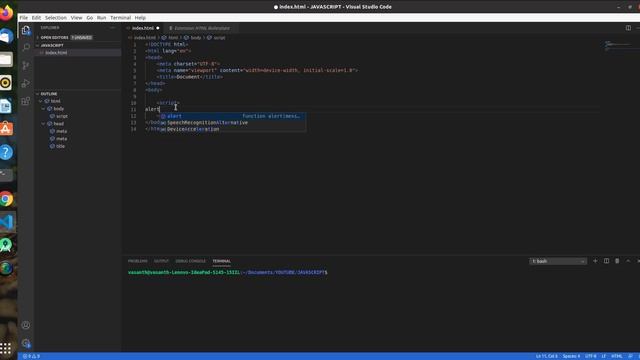Switch to the index.html editor tab
Viewport: 640px width, 360px height.
pyautogui.click(x=143, y=28)
